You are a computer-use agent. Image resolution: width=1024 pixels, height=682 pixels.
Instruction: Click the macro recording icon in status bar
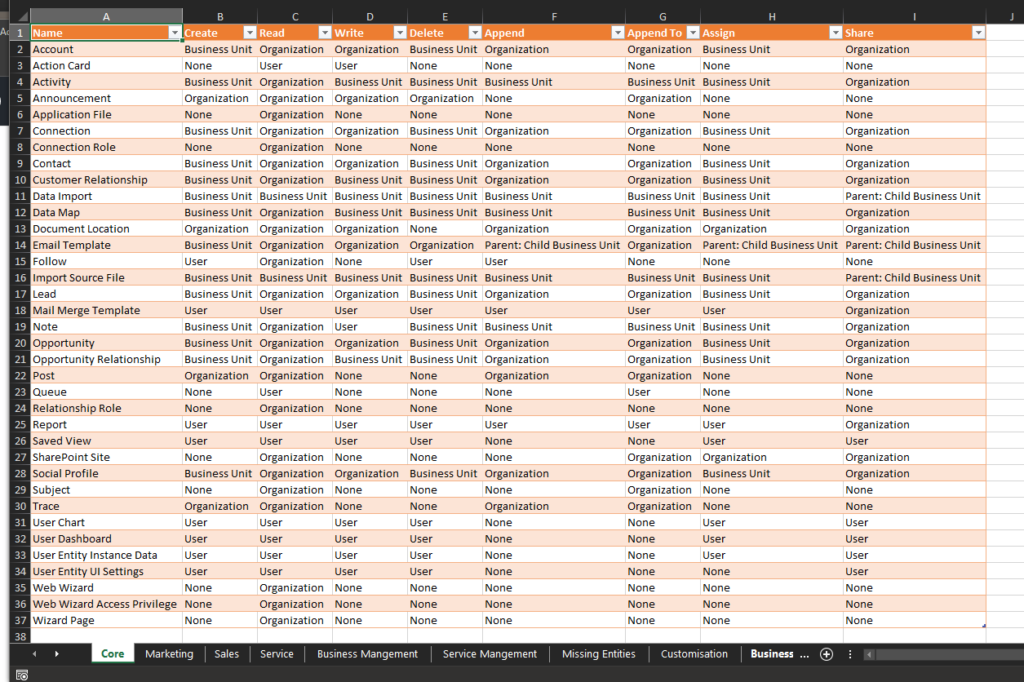coord(22,675)
